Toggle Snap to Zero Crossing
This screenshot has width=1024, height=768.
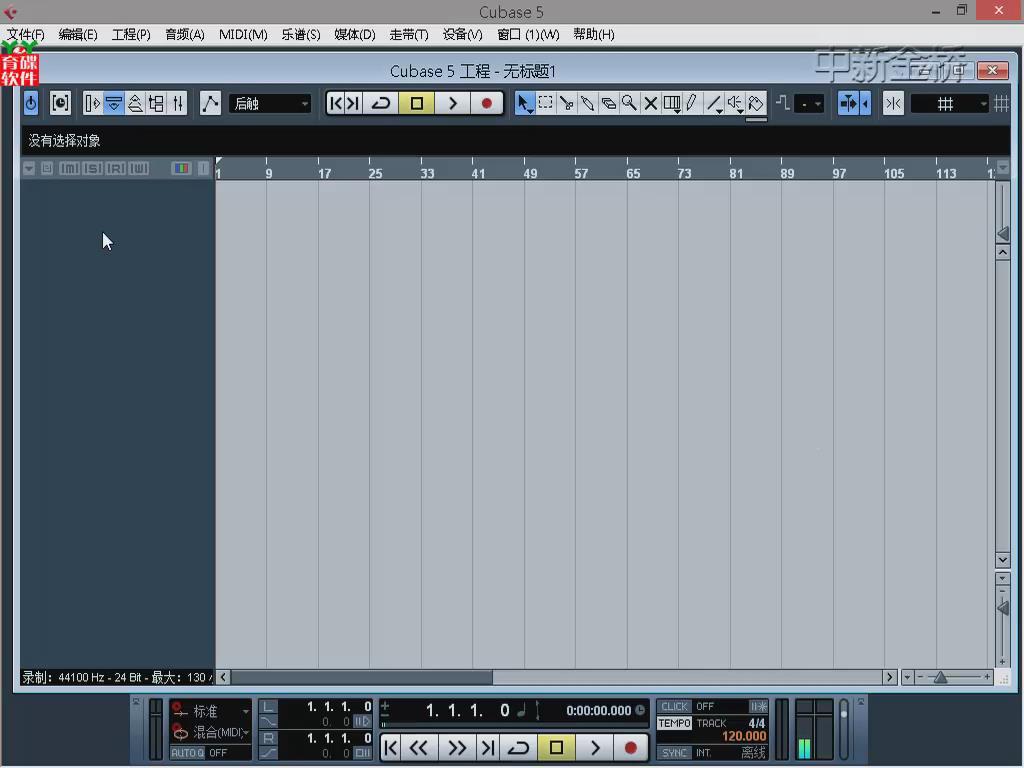[782, 103]
